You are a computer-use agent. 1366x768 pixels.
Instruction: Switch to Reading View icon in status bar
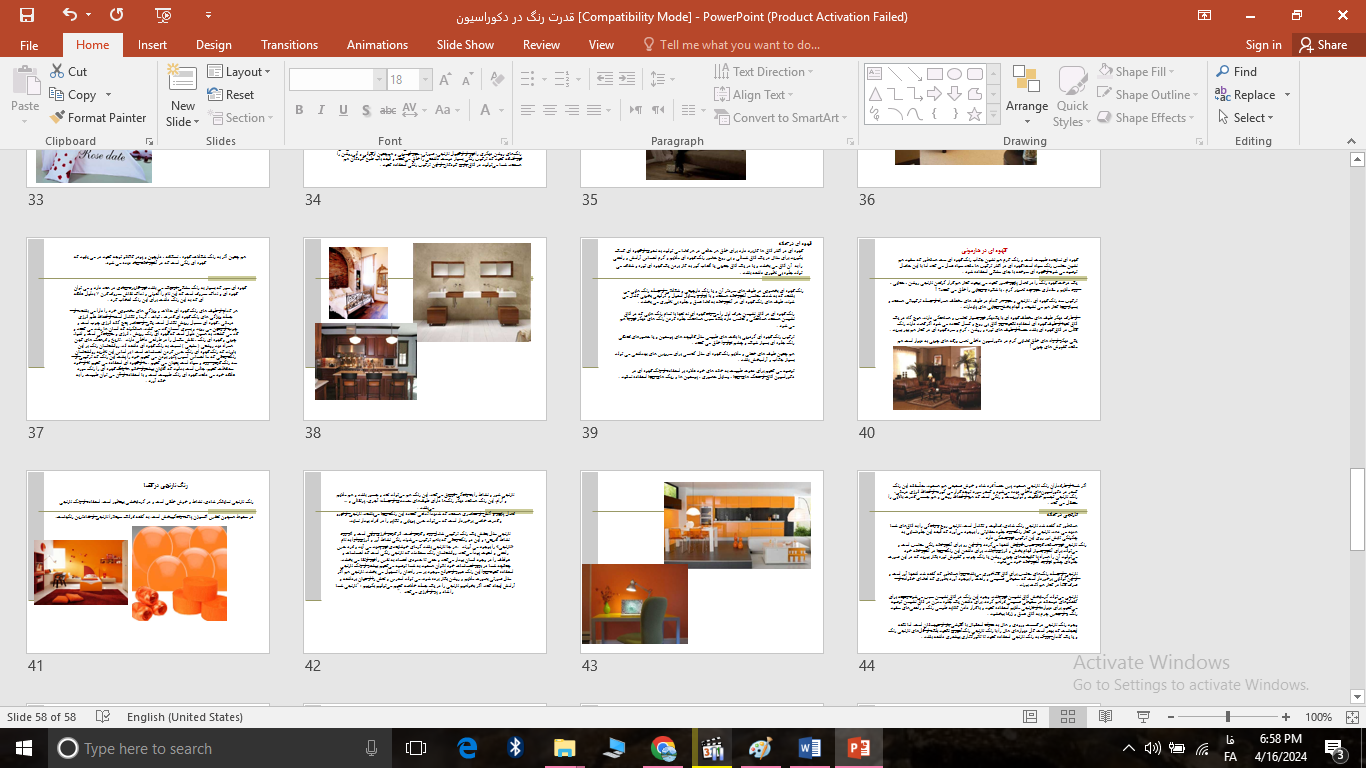(x=1105, y=717)
